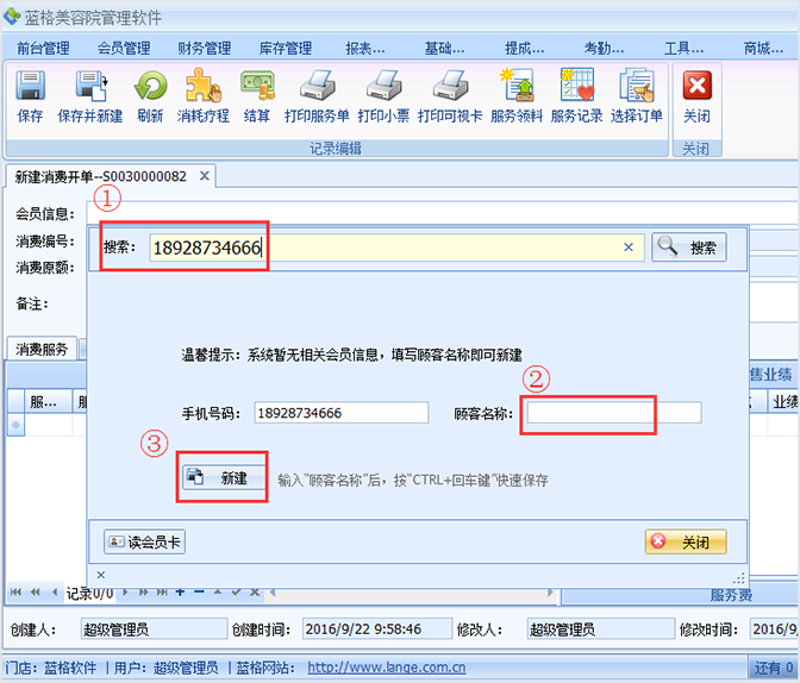The height and width of the screenshot is (683, 800).
Task: Open the 基础 menu
Action: click(444, 48)
